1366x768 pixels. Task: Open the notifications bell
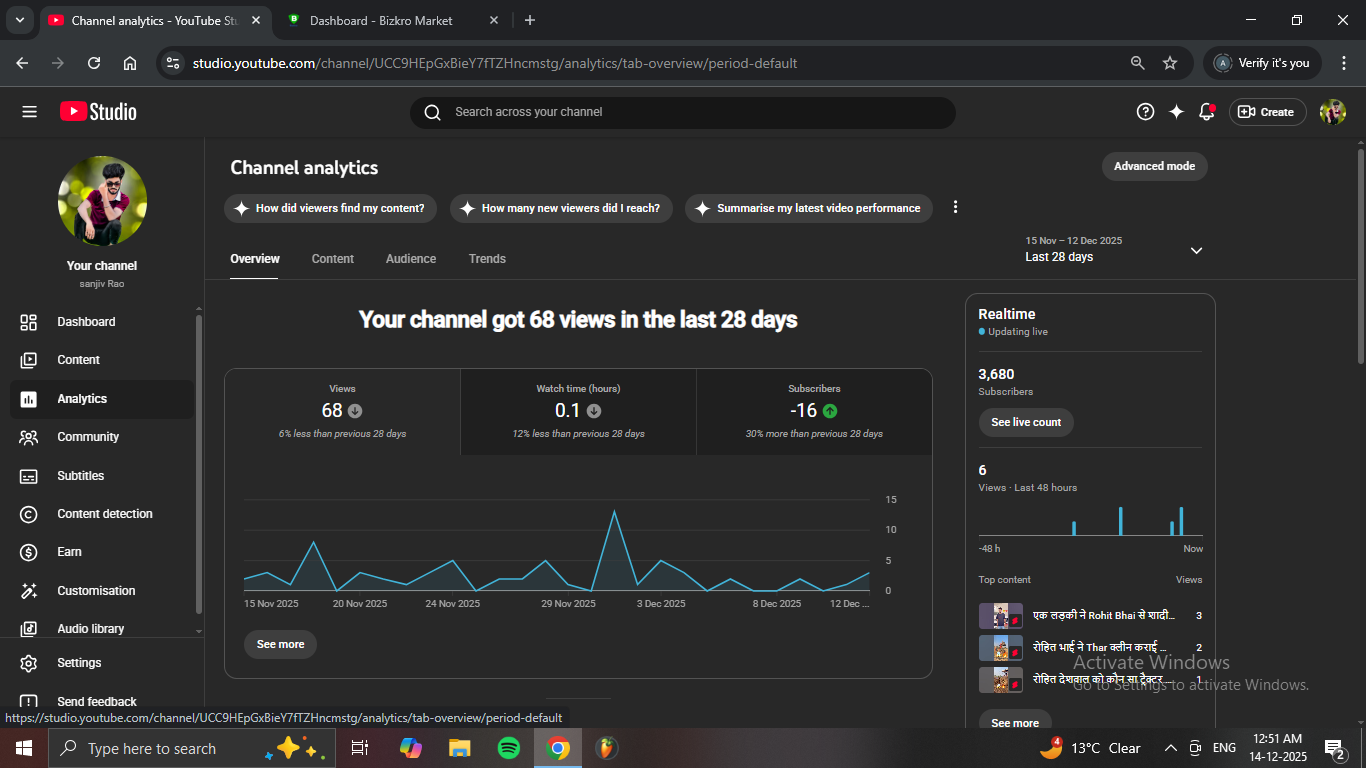click(x=1206, y=112)
